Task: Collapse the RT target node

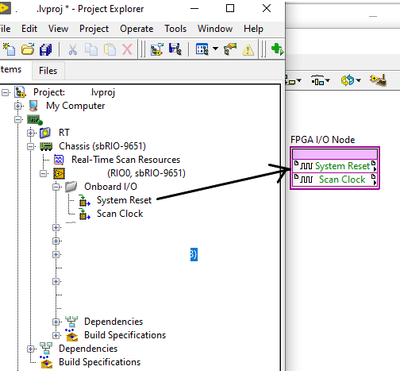Action: coord(18,119)
